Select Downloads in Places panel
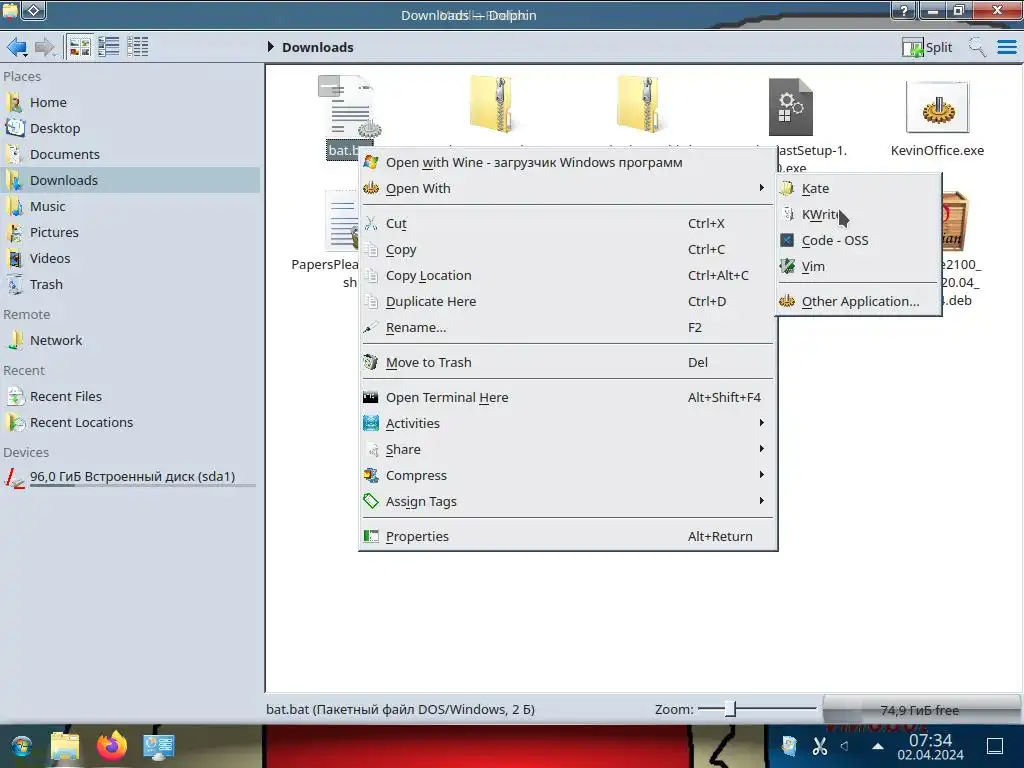Screen dimensions: 1024x768 coord(131,180)
